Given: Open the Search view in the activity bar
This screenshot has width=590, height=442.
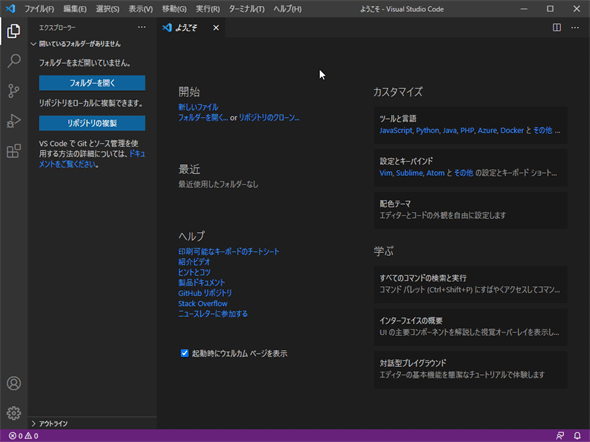Looking at the screenshot, I should point(14,61).
